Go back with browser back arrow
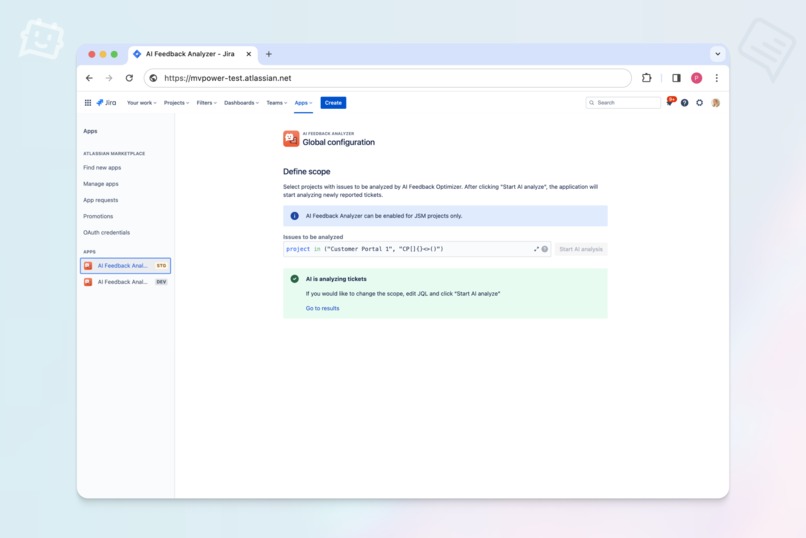This screenshot has height=538, width=806. tap(89, 78)
